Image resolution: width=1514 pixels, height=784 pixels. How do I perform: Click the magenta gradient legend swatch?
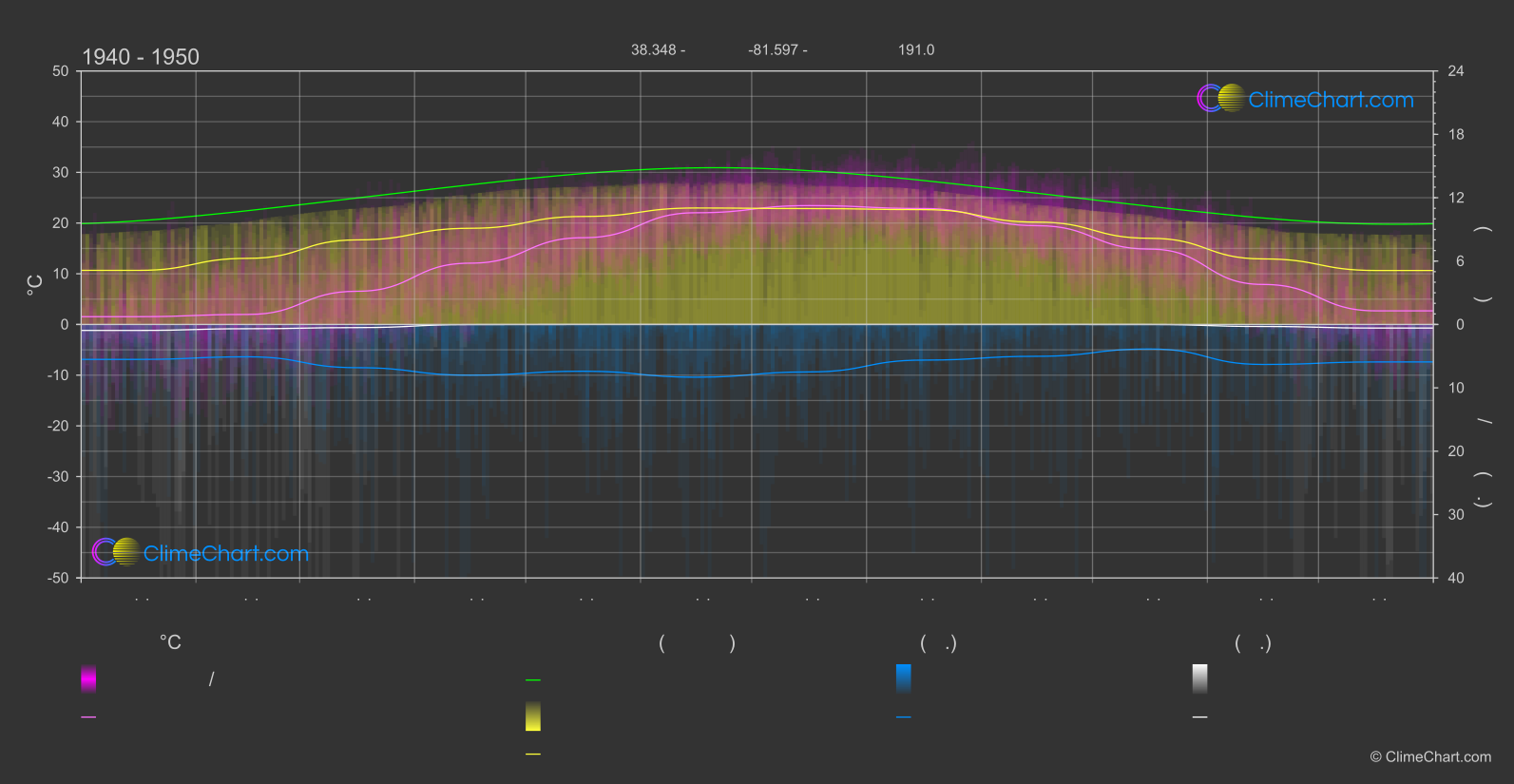click(x=88, y=679)
